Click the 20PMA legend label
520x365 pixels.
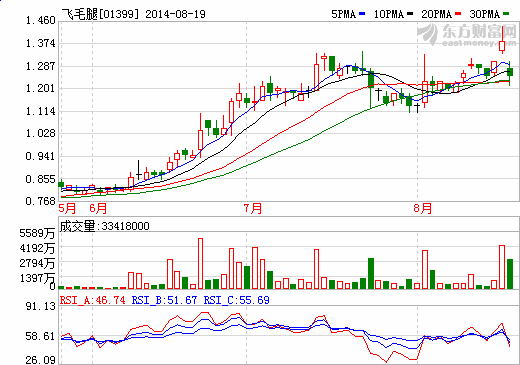pyautogui.click(x=436, y=14)
